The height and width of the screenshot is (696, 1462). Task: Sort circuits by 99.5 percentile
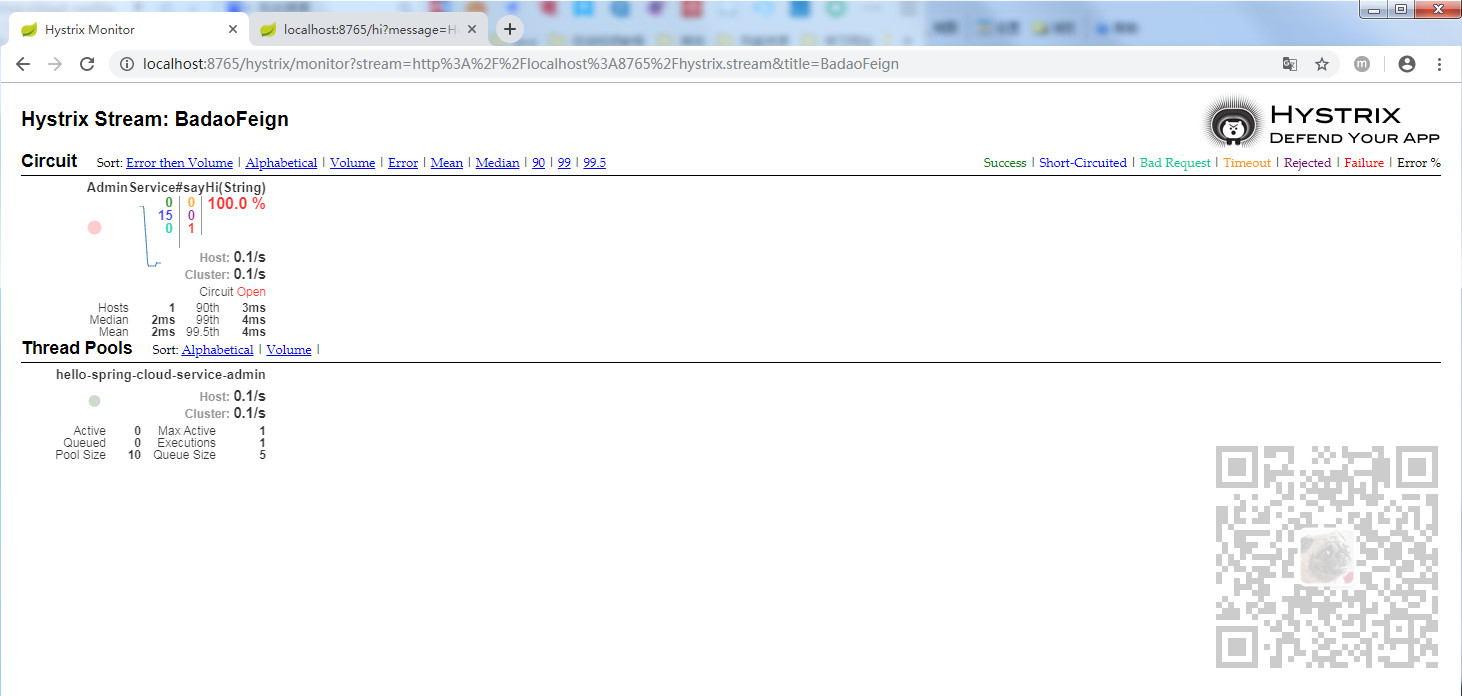tap(594, 163)
